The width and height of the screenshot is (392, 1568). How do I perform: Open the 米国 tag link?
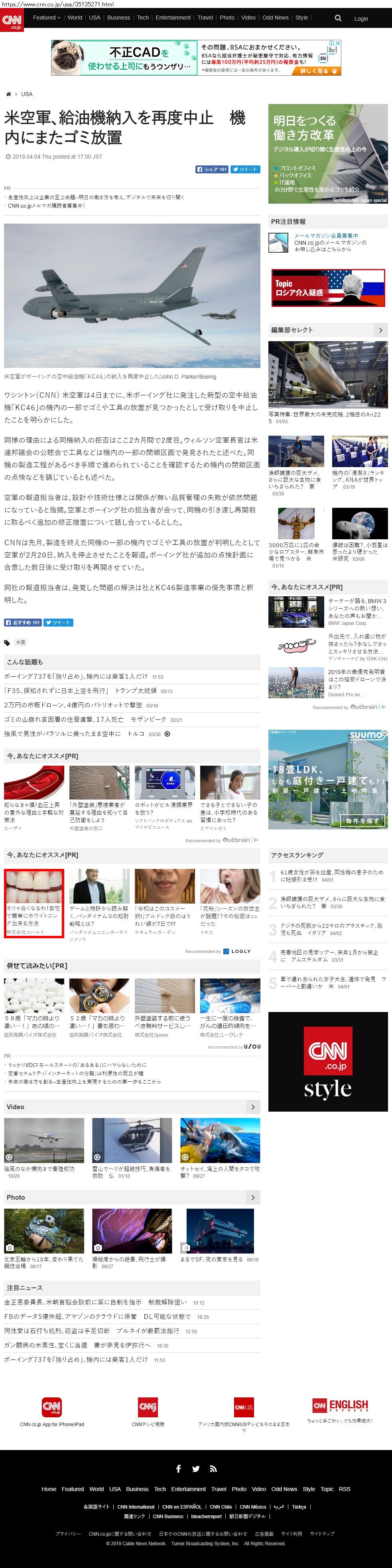pos(21,643)
